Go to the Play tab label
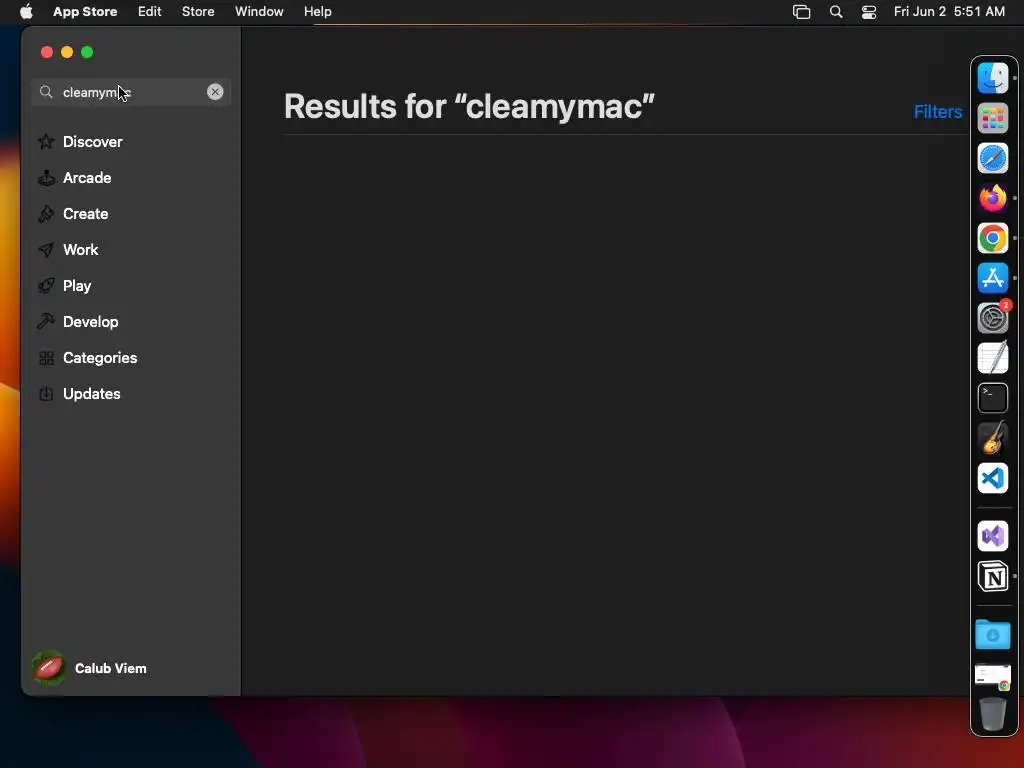This screenshot has height=768, width=1024. (77, 285)
